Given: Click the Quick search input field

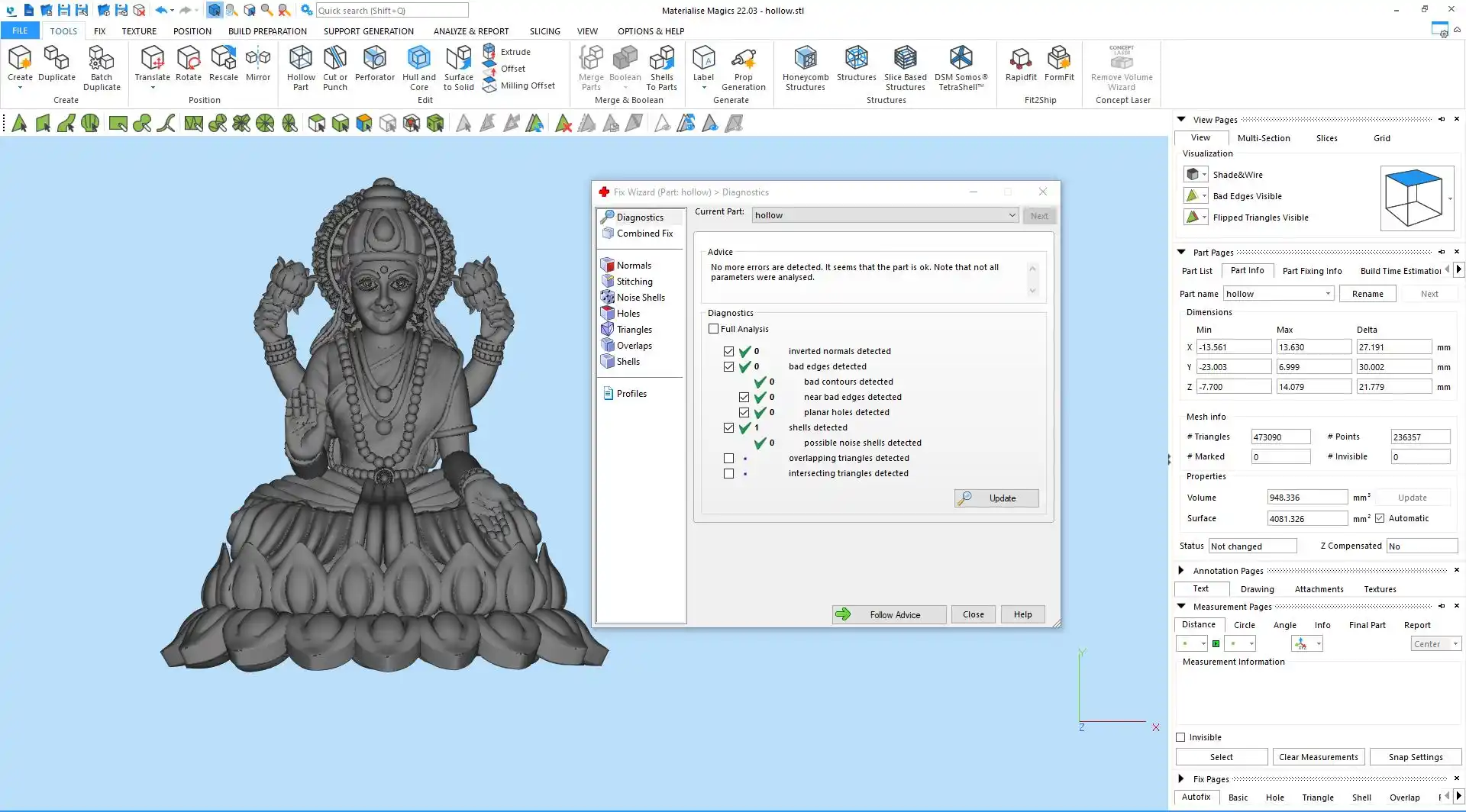Looking at the screenshot, I should pos(392,11).
